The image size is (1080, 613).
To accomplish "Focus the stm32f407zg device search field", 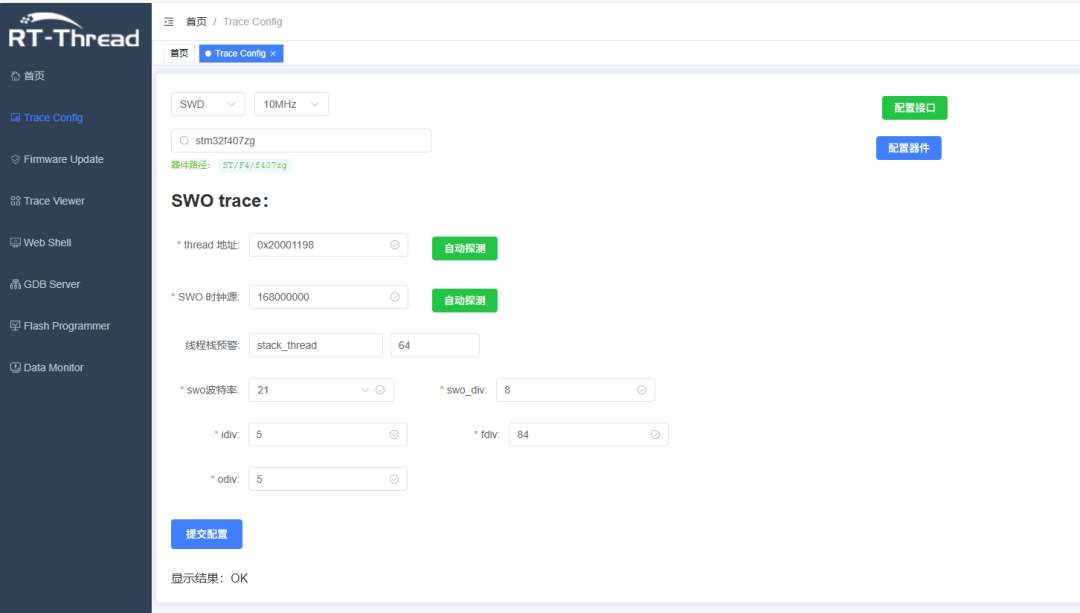I will (x=301, y=141).
